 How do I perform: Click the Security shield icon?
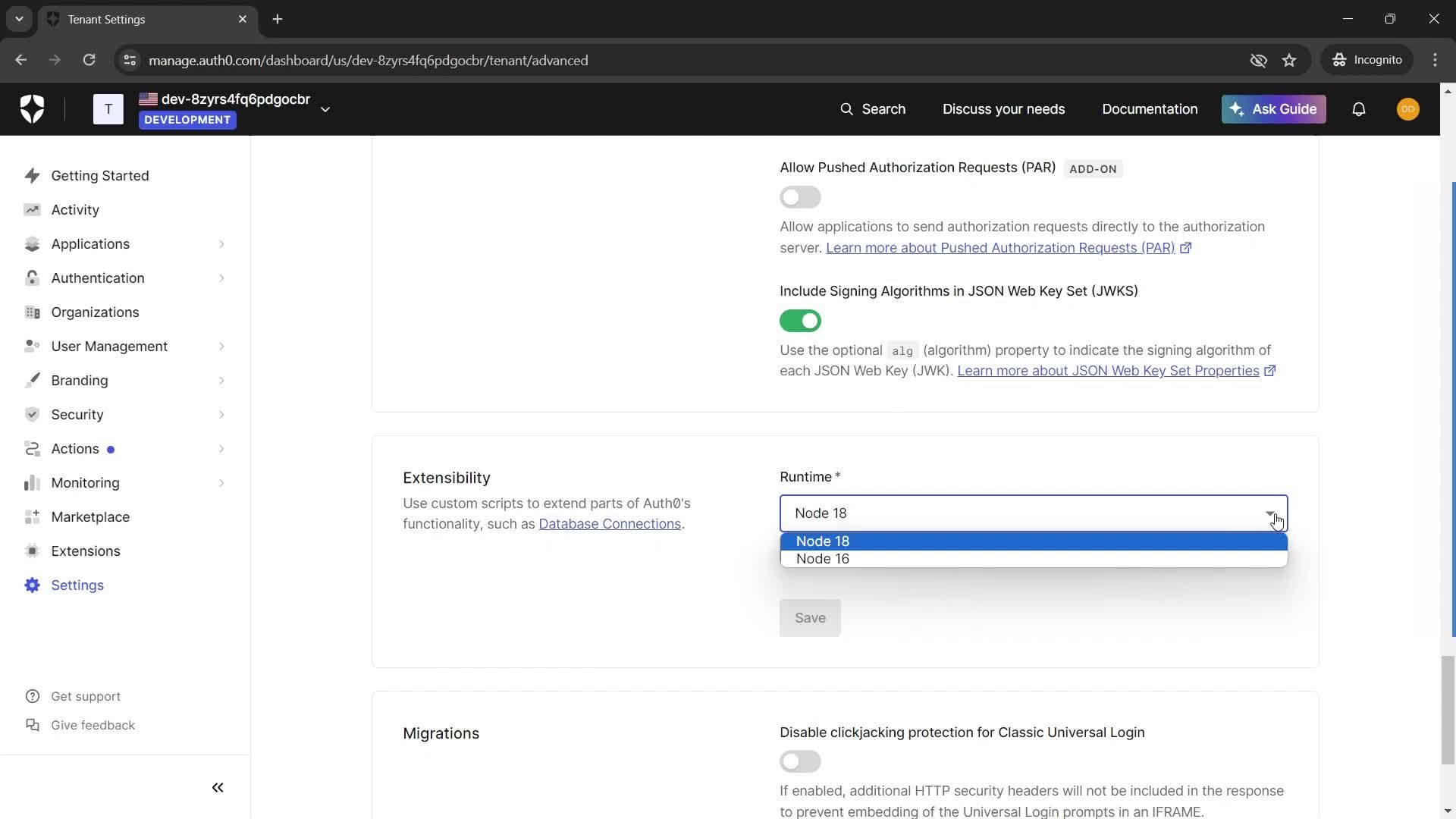click(32, 415)
